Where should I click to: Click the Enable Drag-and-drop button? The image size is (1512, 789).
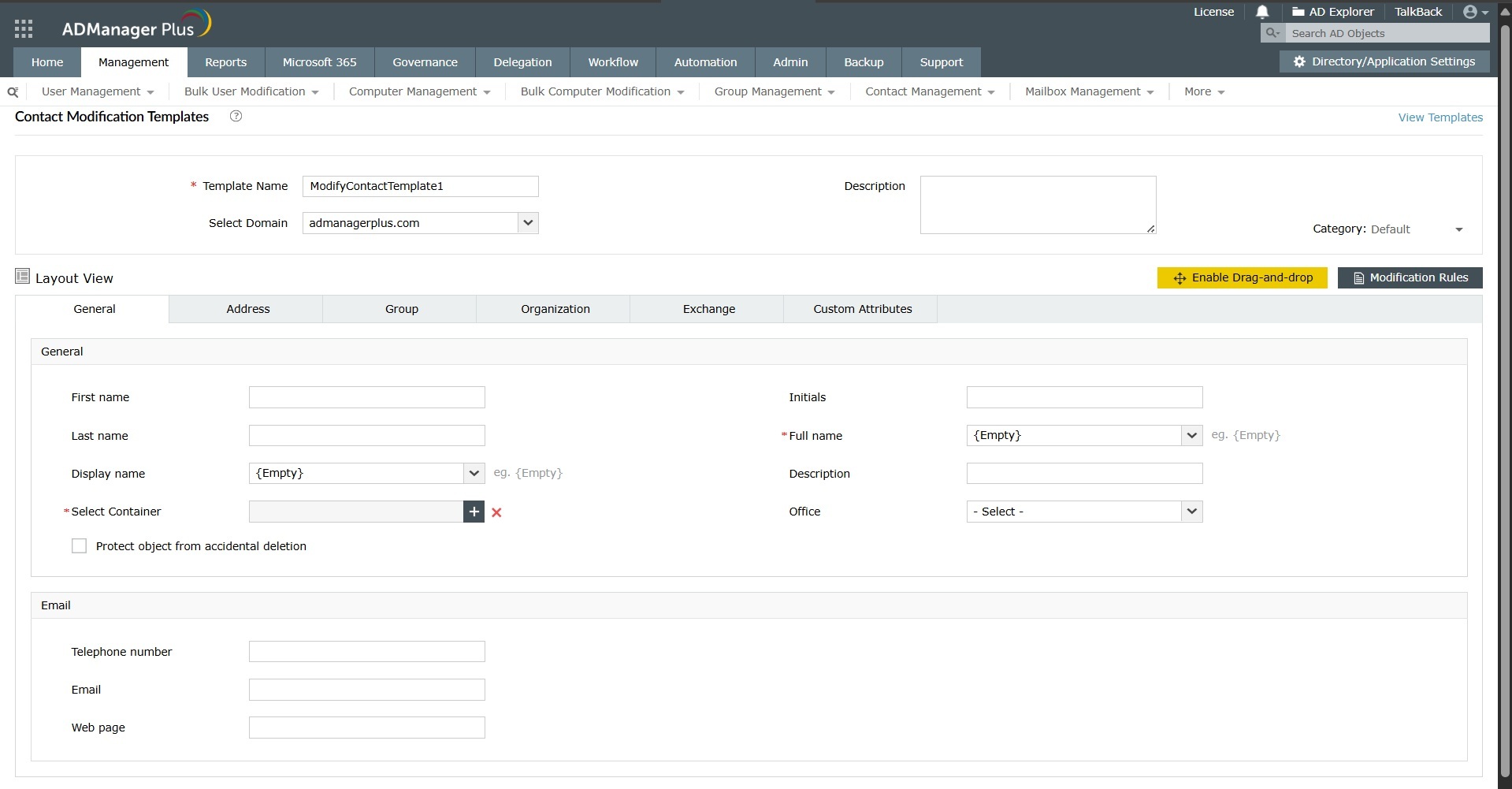[1242, 277]
